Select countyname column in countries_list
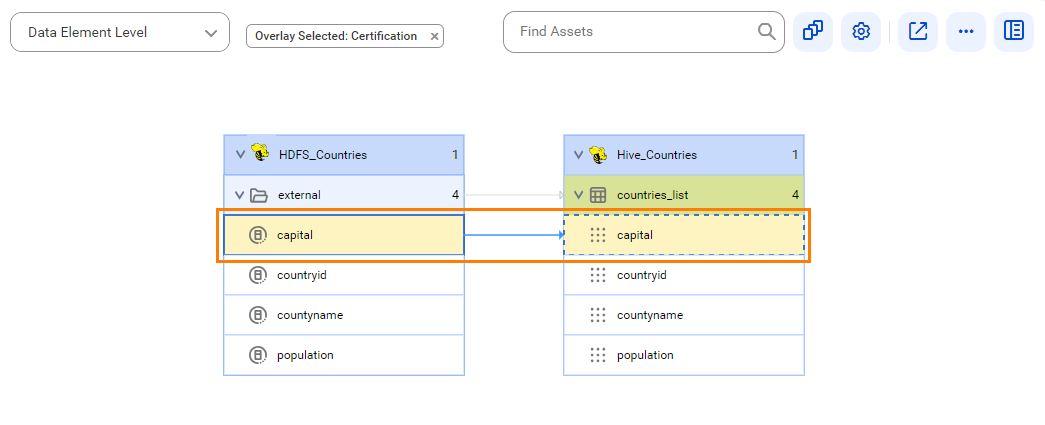Image resolution: width=1045 pixels, height=425 pixels. tap(684, 314)
